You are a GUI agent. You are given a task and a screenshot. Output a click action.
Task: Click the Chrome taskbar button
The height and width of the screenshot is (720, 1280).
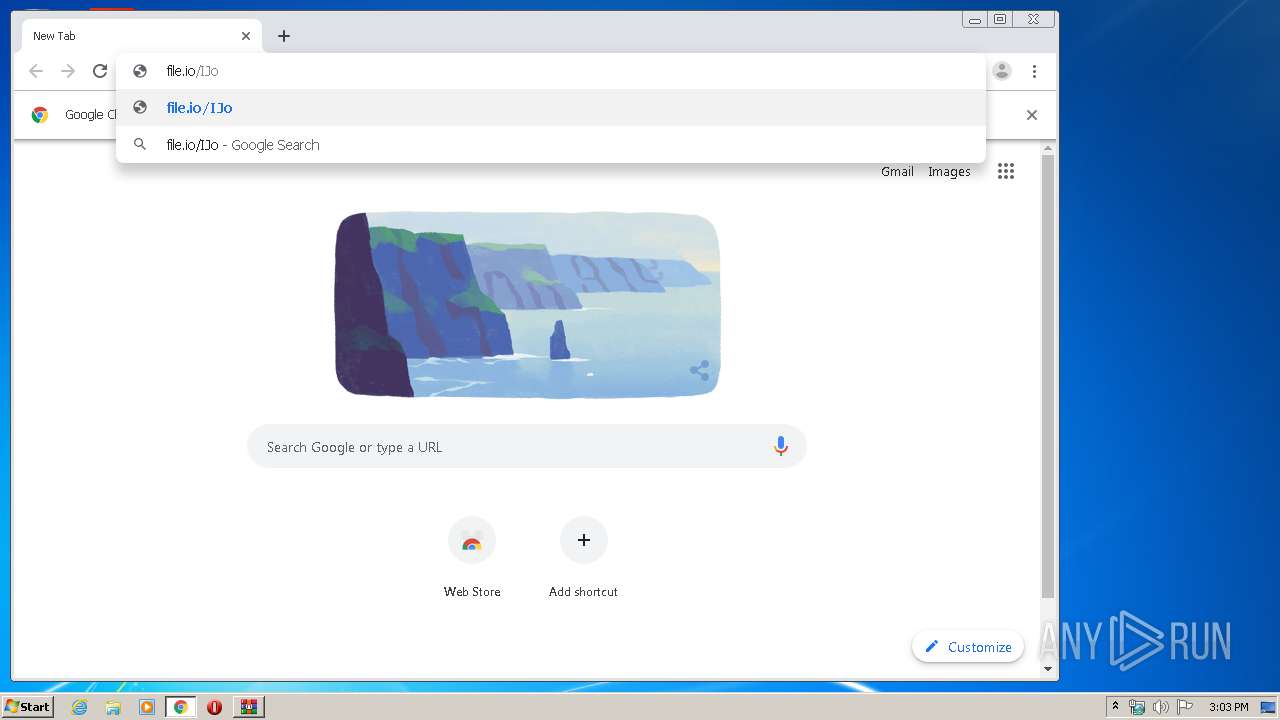[x=180, y=707]
